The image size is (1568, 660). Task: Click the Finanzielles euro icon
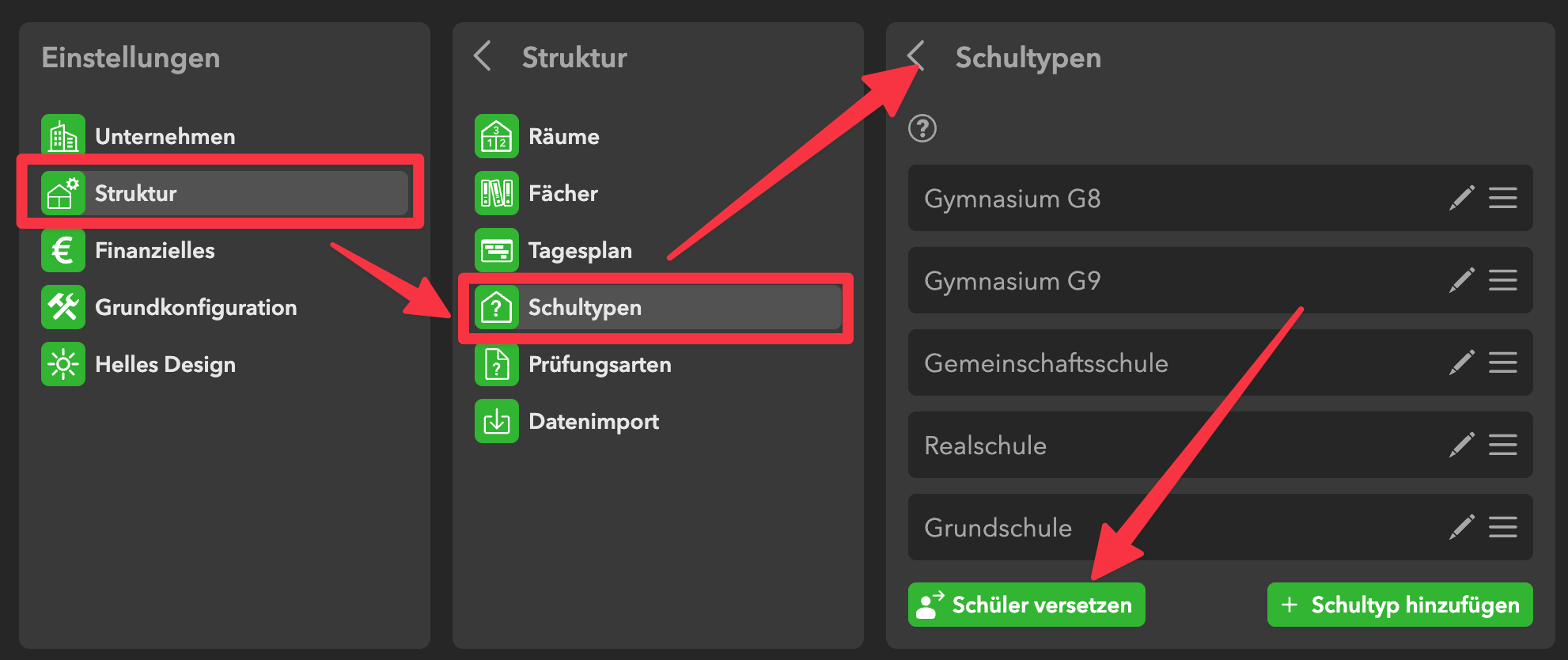click(63, 250)
